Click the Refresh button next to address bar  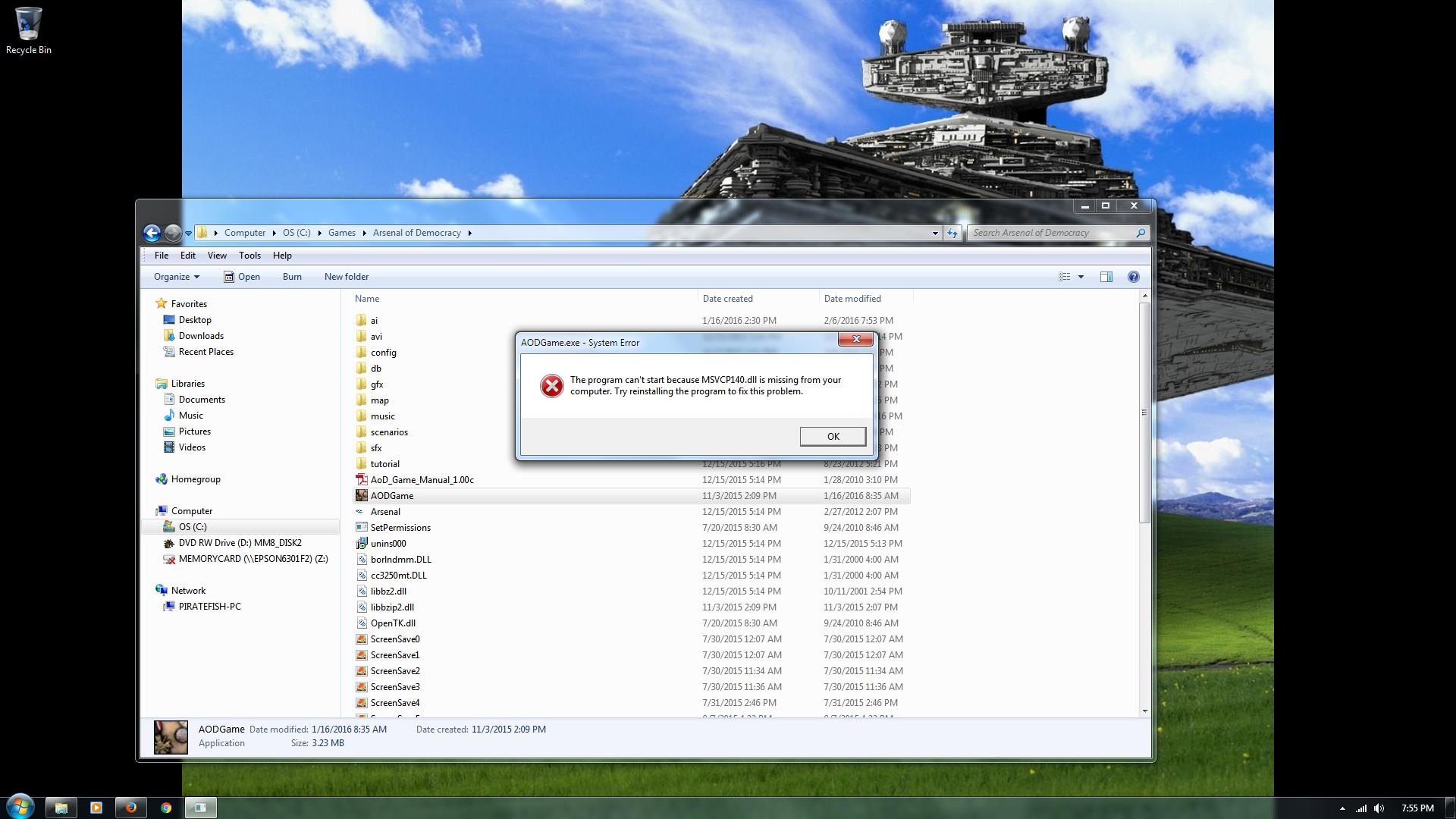952,233
